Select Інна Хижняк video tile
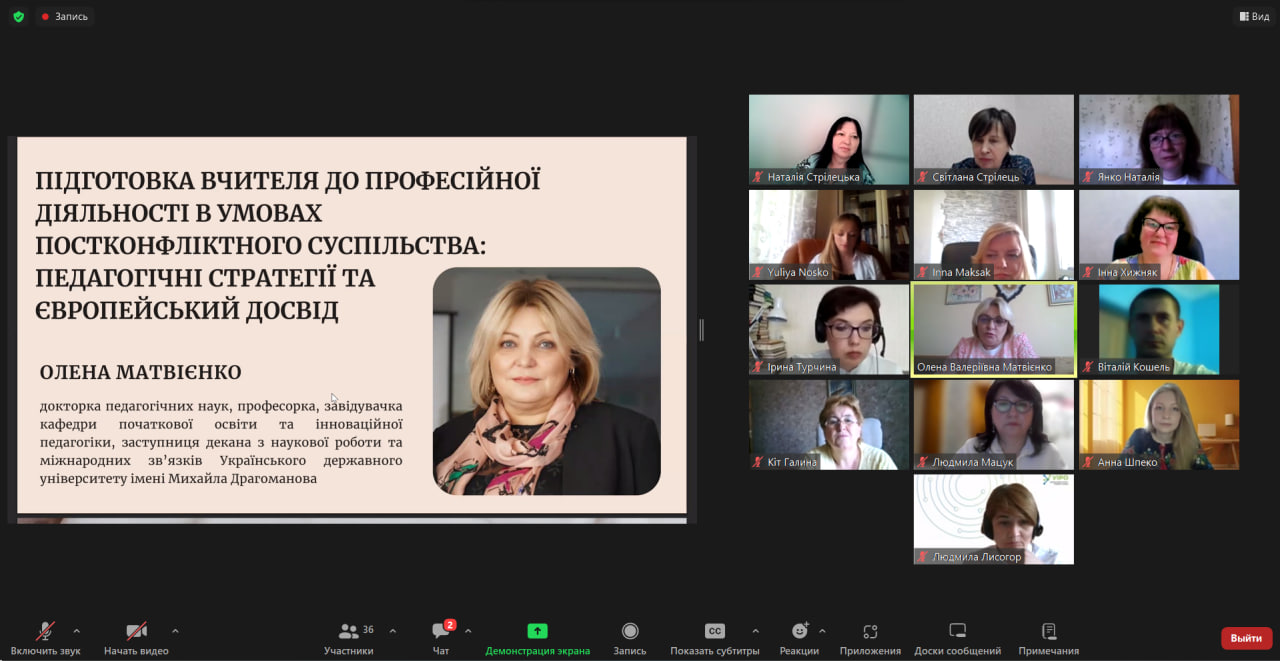This screenshot has width=1280, height=661. pos(1159,235)
